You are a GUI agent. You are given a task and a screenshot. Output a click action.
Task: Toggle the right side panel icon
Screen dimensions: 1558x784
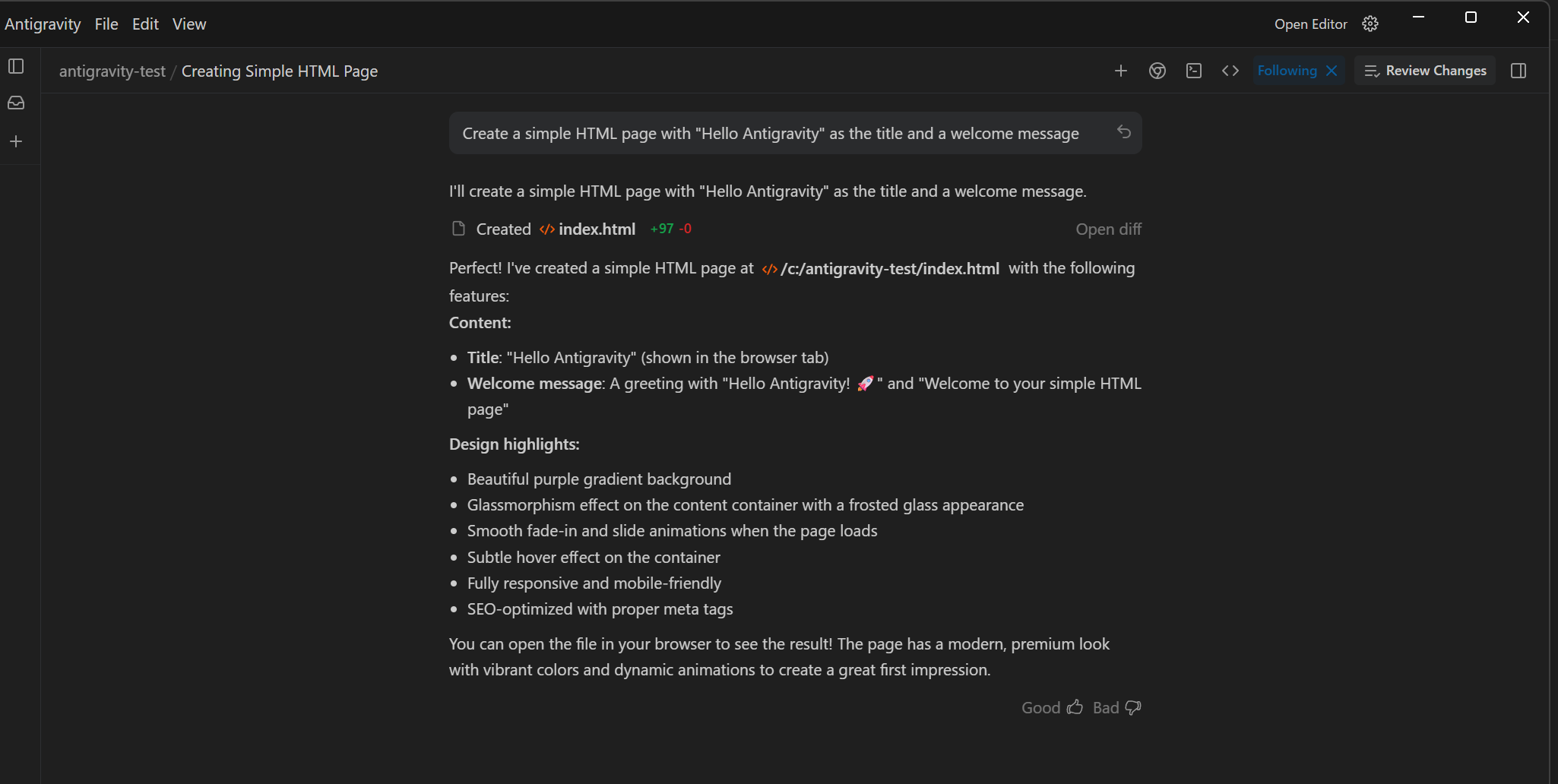tap(1518, 71)
